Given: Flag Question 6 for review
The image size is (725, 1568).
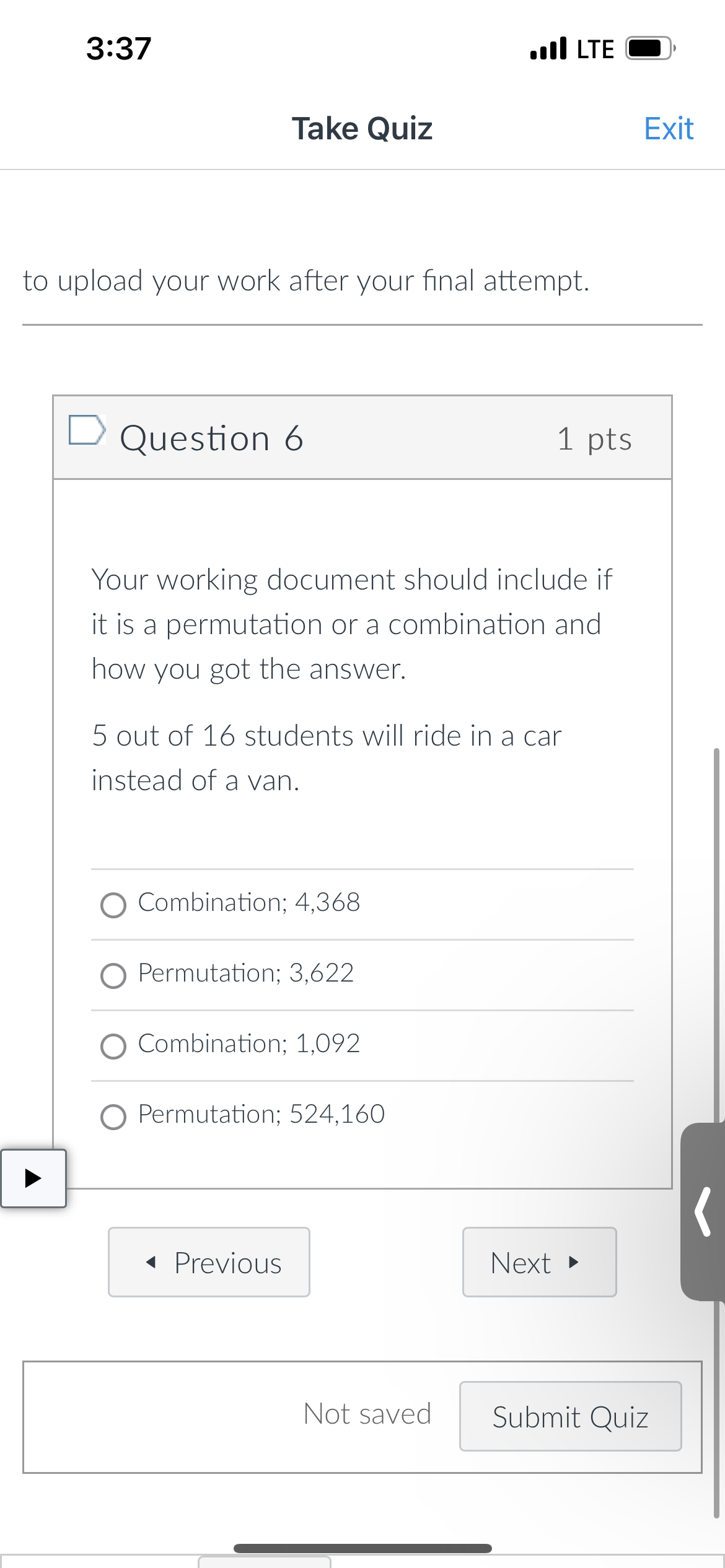Looking at the screenshot, I should click(86, 430).
